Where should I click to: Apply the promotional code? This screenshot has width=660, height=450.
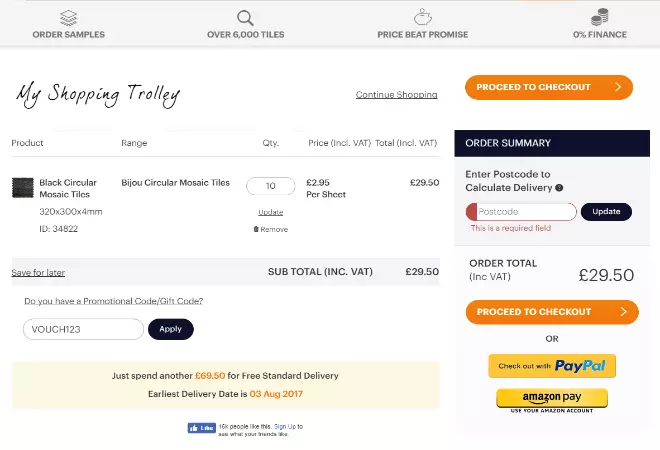(x=170, y=329)
